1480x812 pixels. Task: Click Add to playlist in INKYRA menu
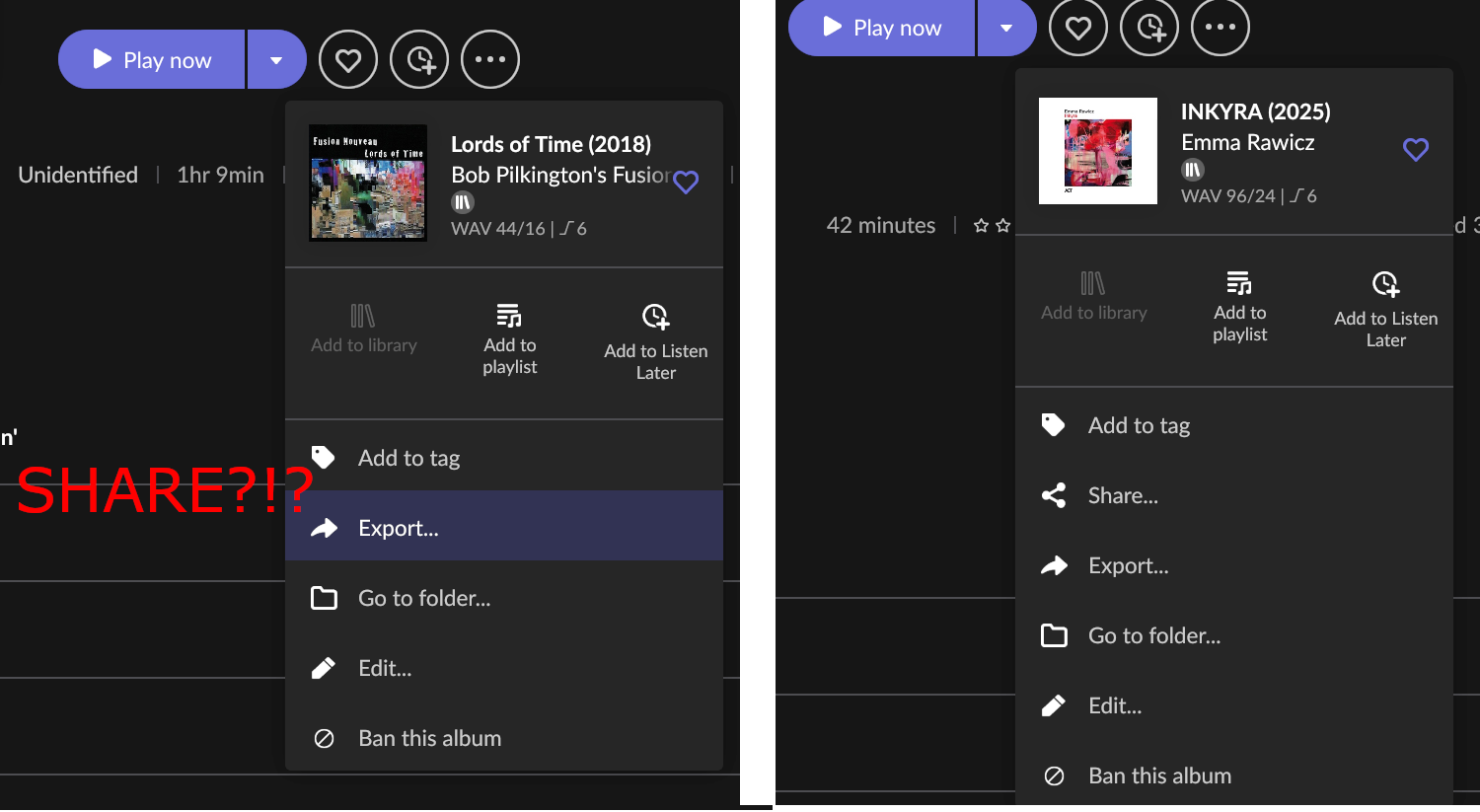point(1239,306)
